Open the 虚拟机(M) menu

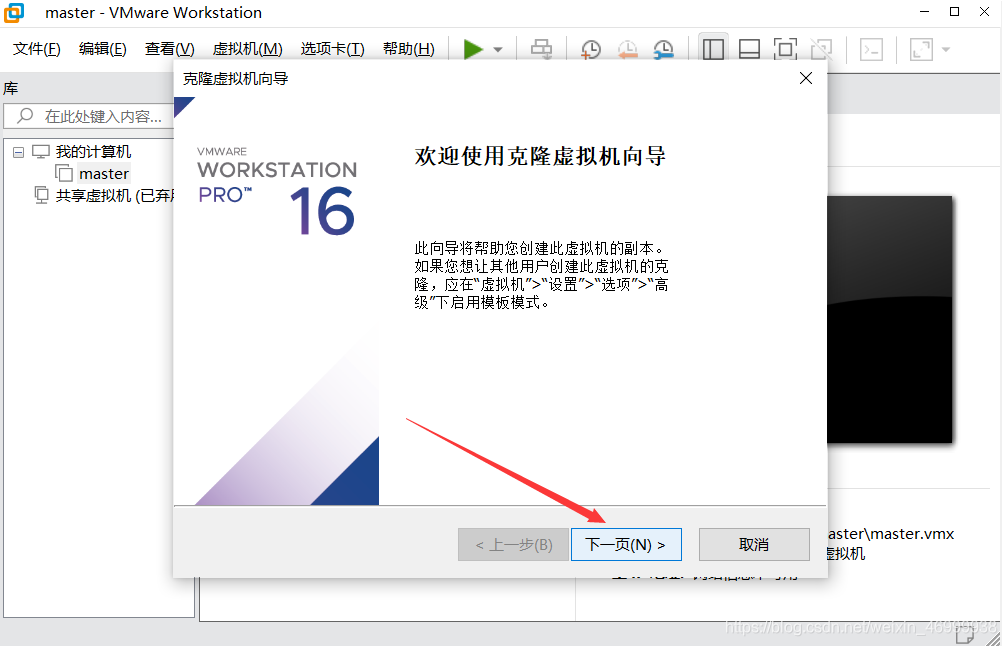(247, 47)
